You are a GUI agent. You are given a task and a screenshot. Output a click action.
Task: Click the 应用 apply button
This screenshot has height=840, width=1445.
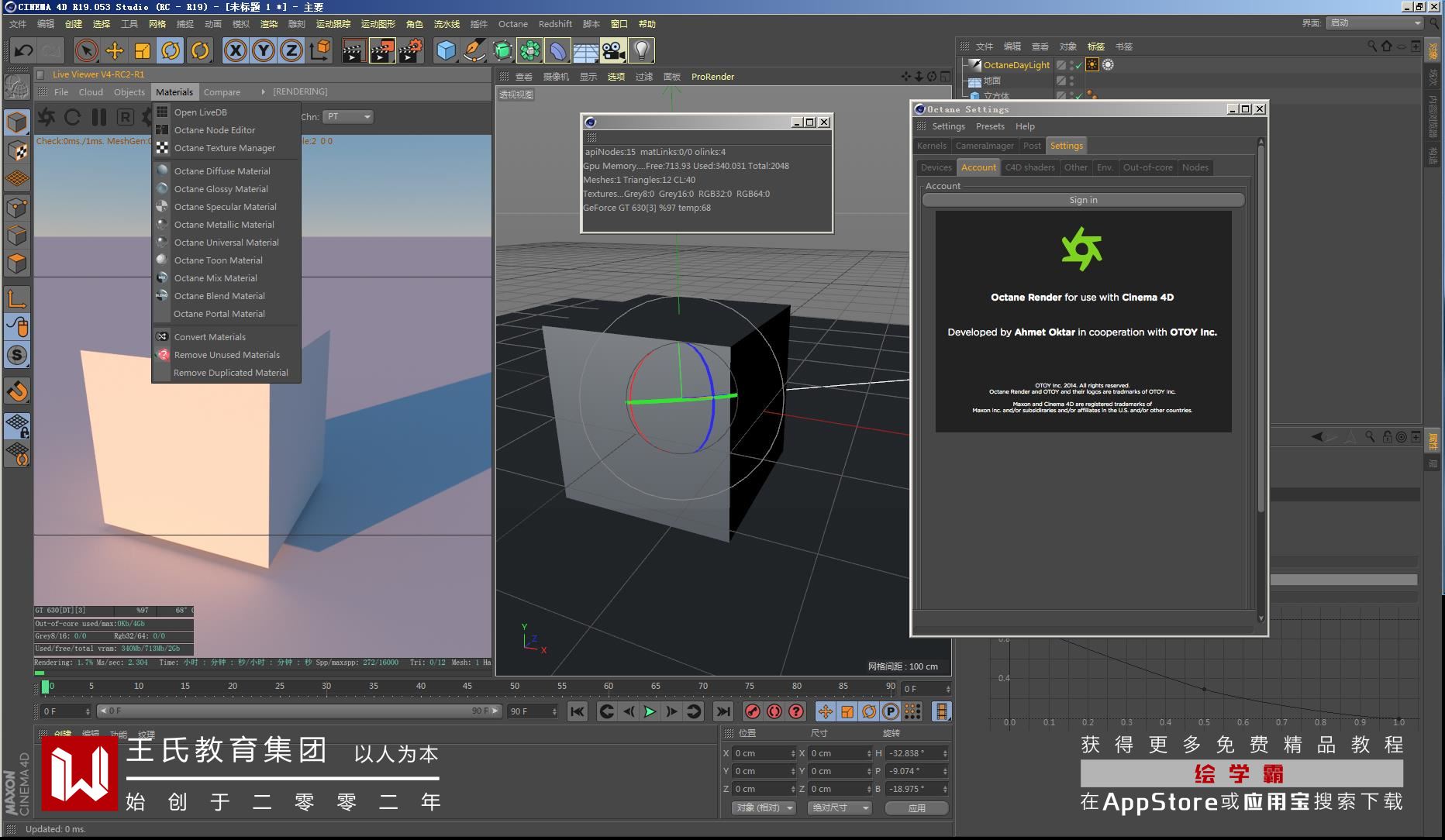(916, 807)
